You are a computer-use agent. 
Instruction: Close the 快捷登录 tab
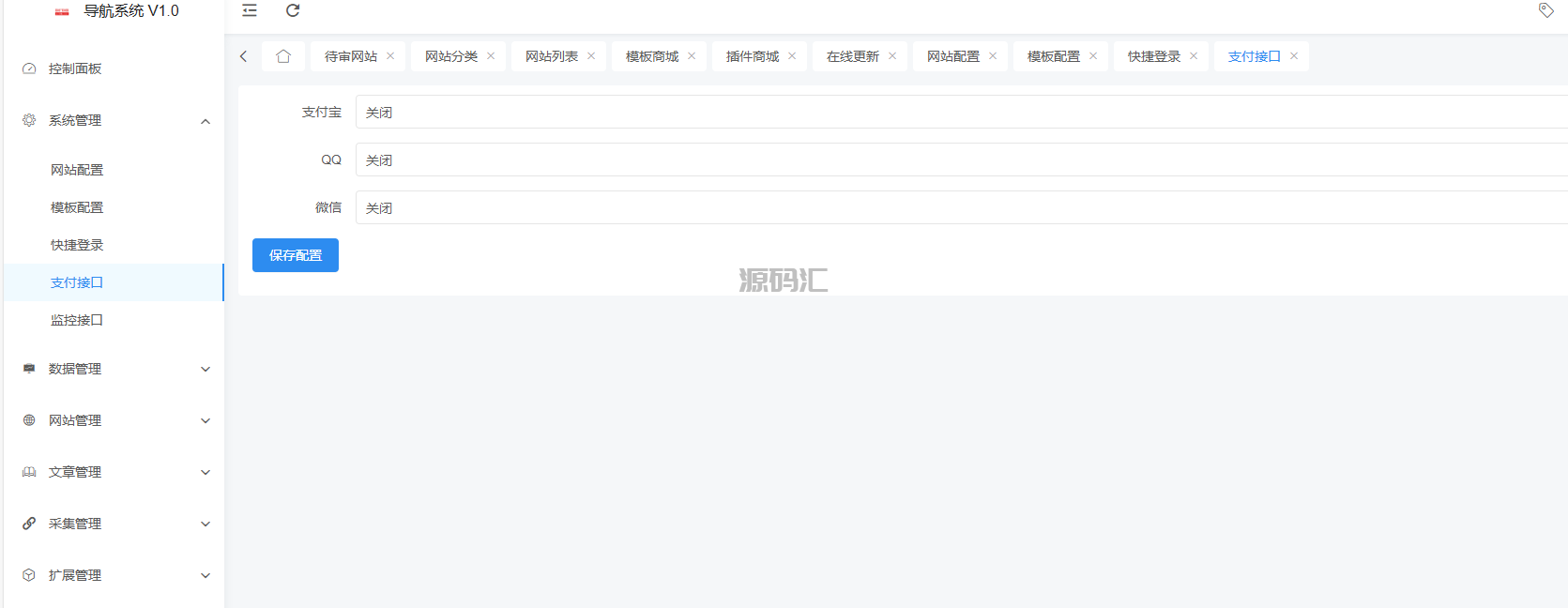tap(1194, 56)
